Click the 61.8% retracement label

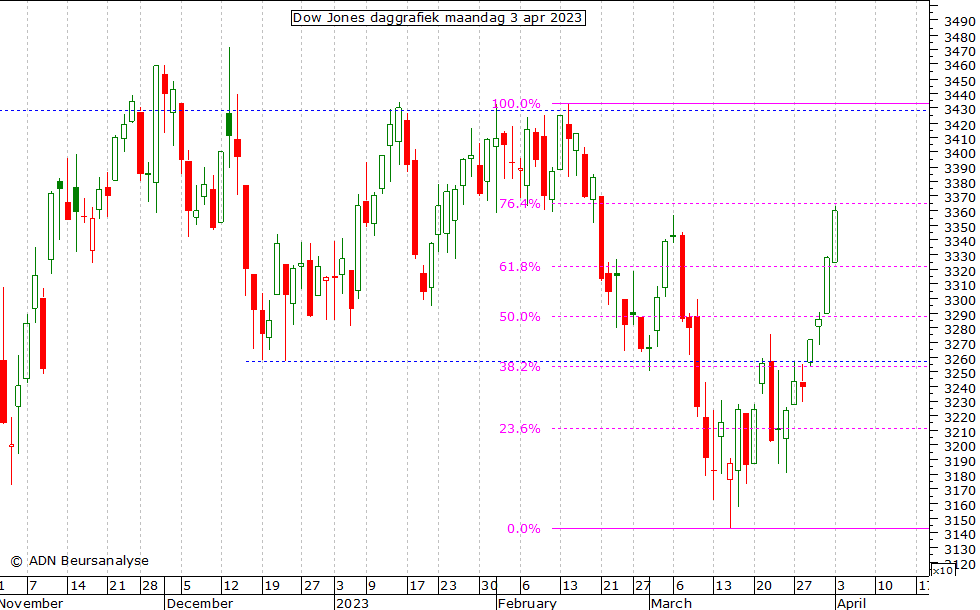coord(519,267)
